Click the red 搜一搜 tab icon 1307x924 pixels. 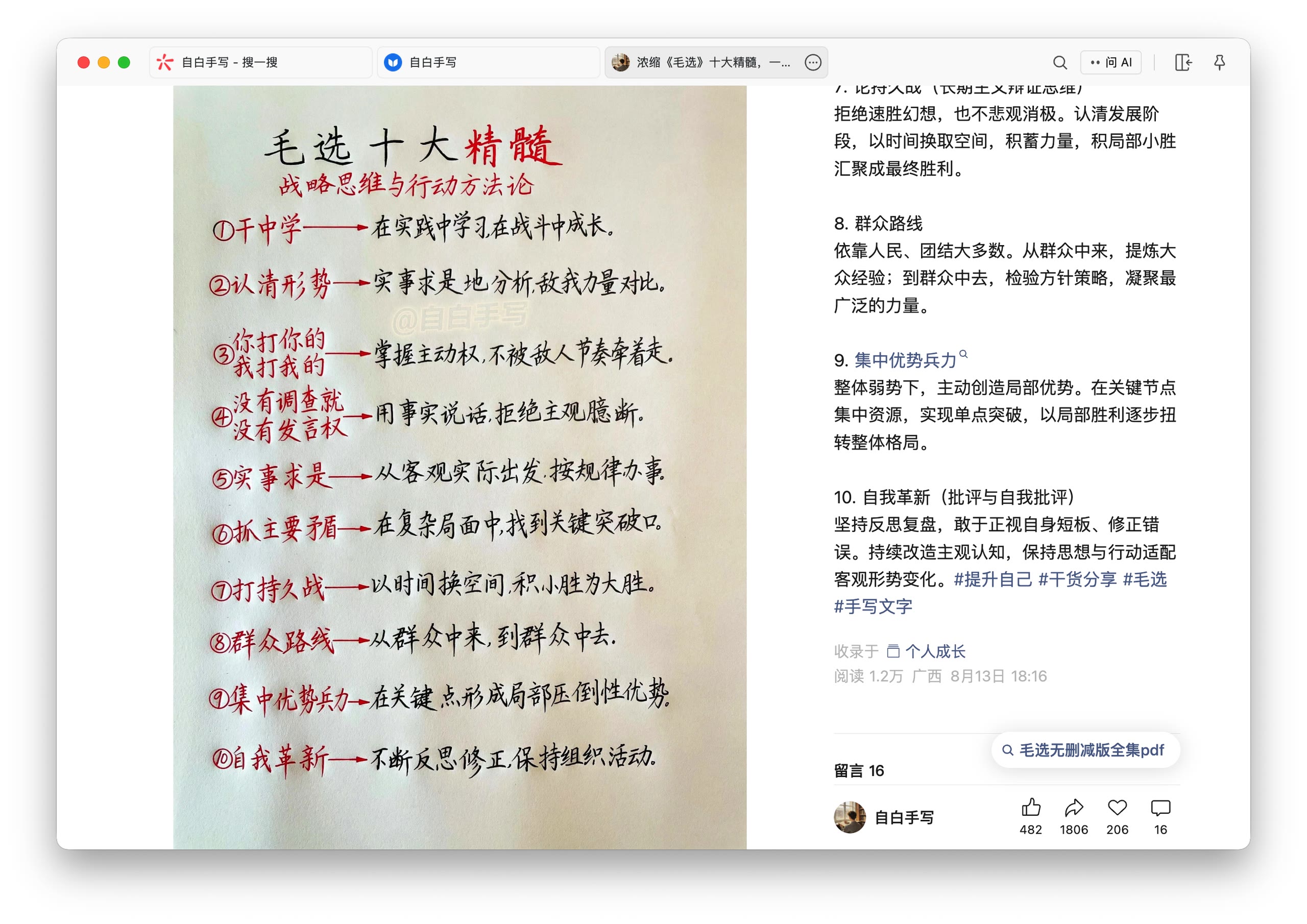pos(165,63)
